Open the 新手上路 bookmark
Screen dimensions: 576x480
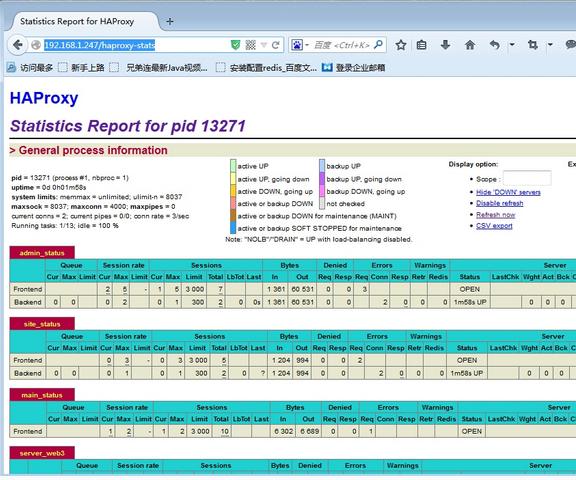point(82,68)
